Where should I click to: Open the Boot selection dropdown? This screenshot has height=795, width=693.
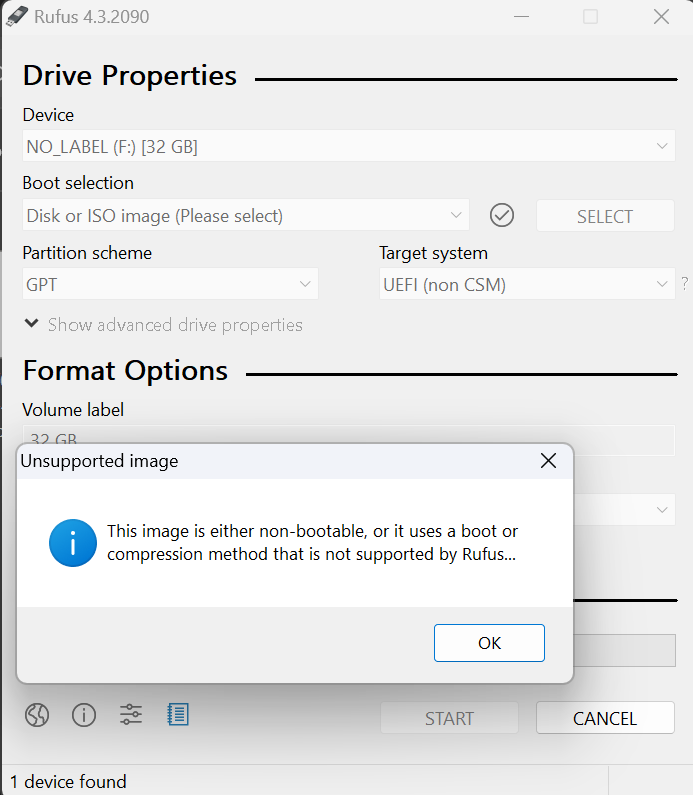tap(246, 215)
